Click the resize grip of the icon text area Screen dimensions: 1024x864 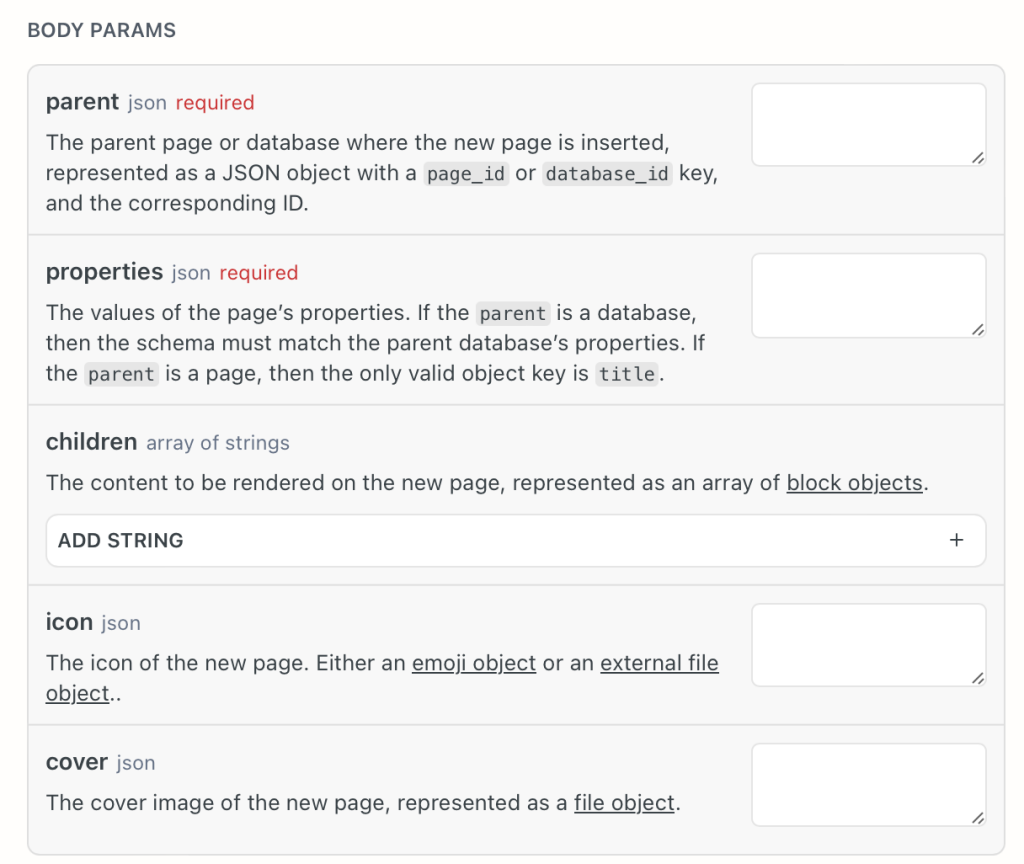coord(977,678)
